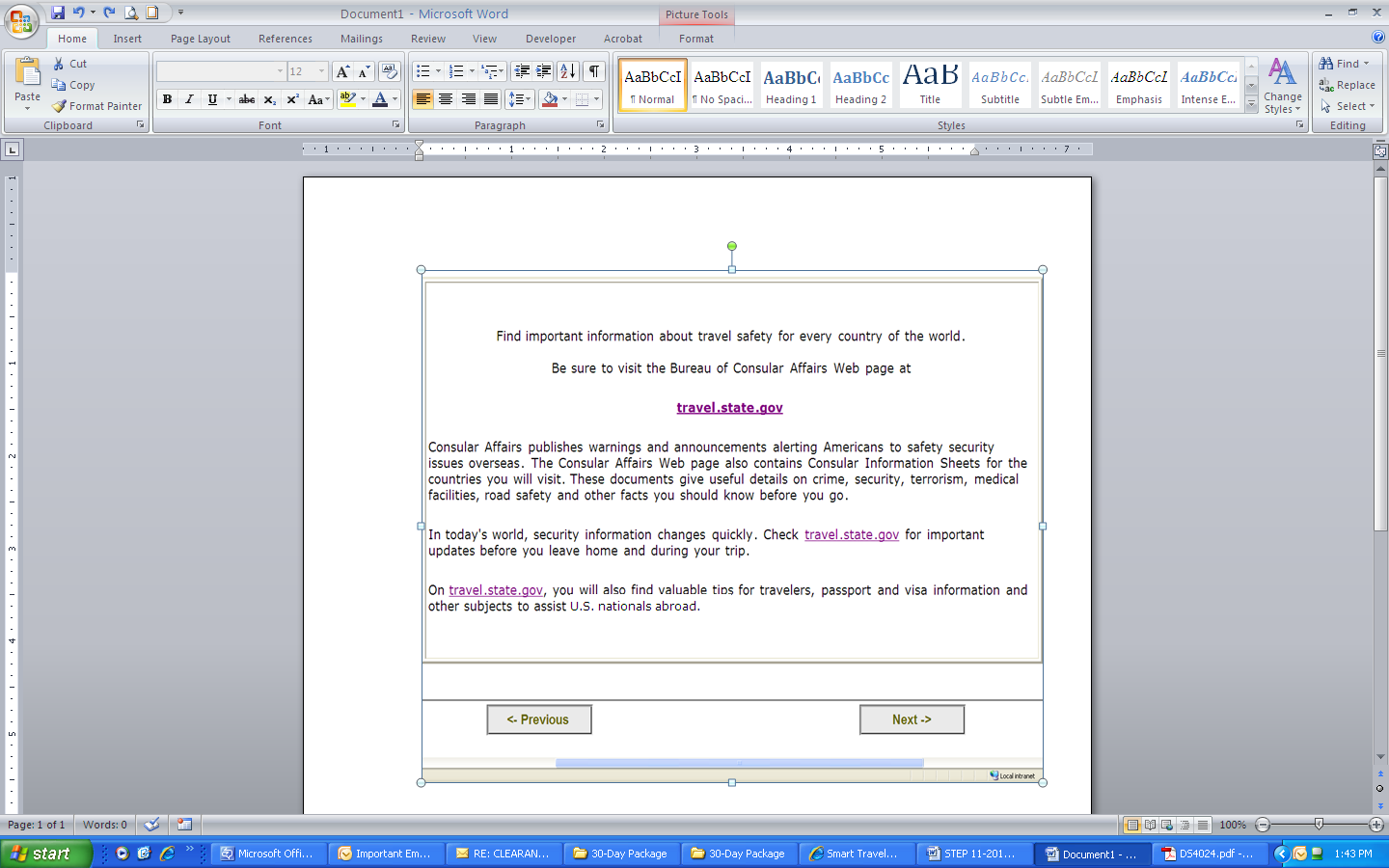
Task: Click the Previous button in the picture
Action: (x=539, y=719)
